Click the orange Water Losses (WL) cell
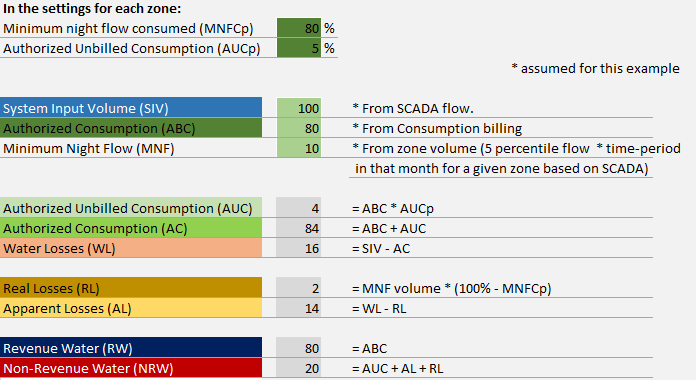This screenshot has height=380, width=696. 131,248
